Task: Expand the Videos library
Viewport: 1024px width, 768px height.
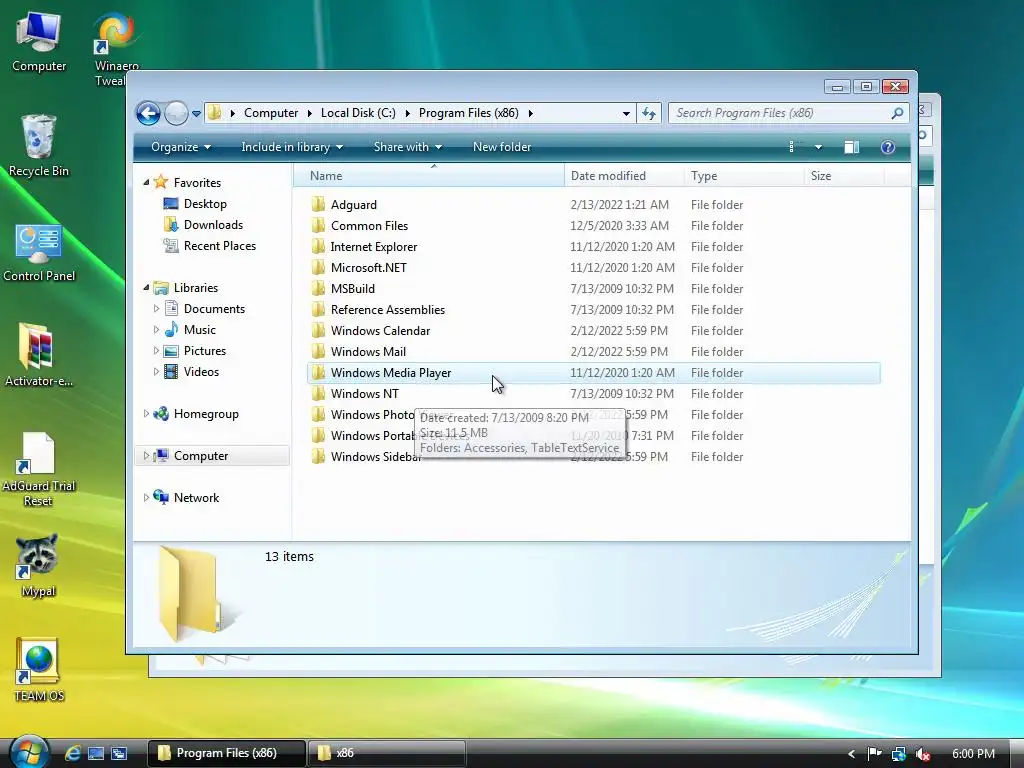Action: (x=156, y=372)
